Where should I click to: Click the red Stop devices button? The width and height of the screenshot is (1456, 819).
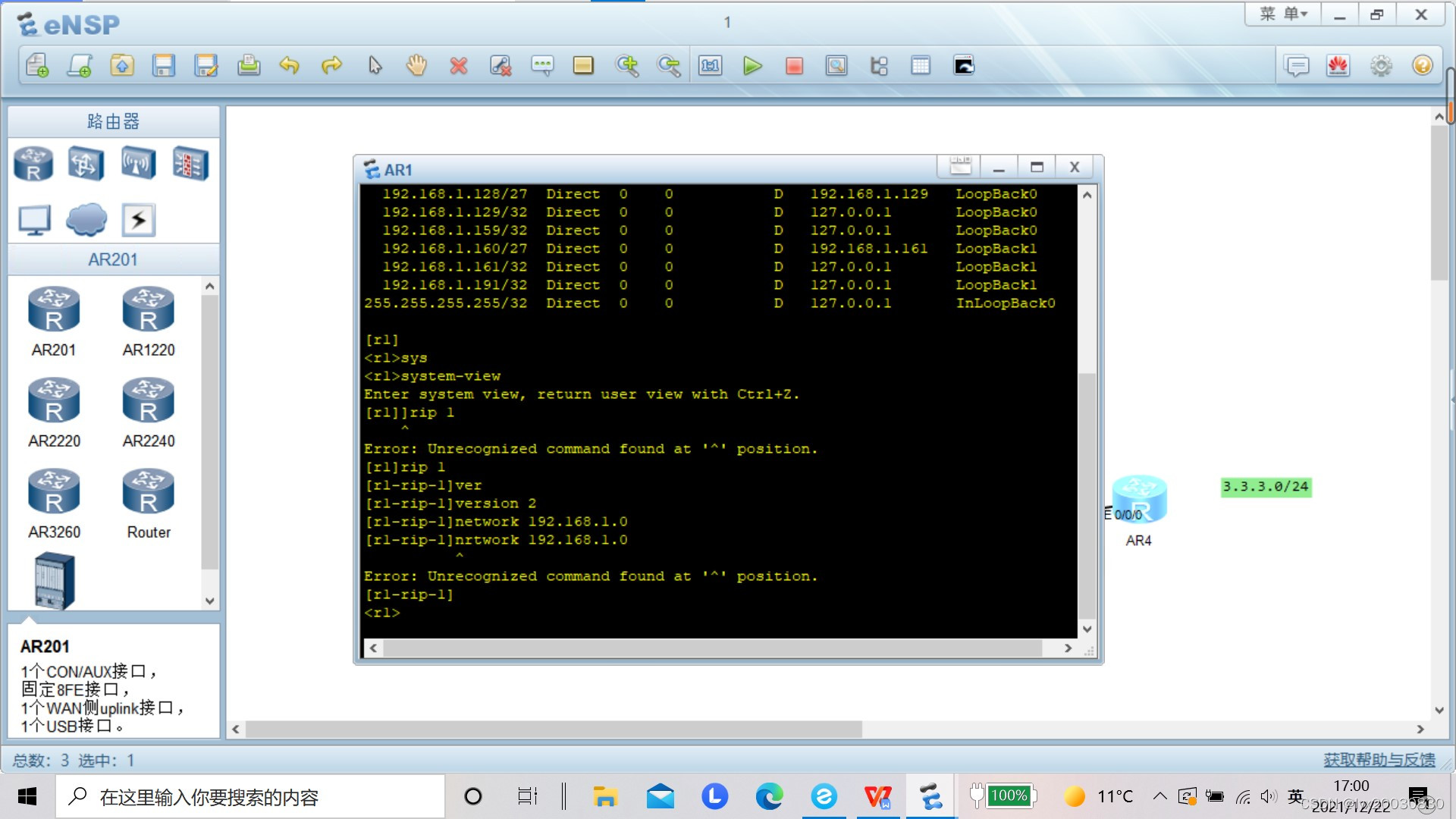coord(794,66)
